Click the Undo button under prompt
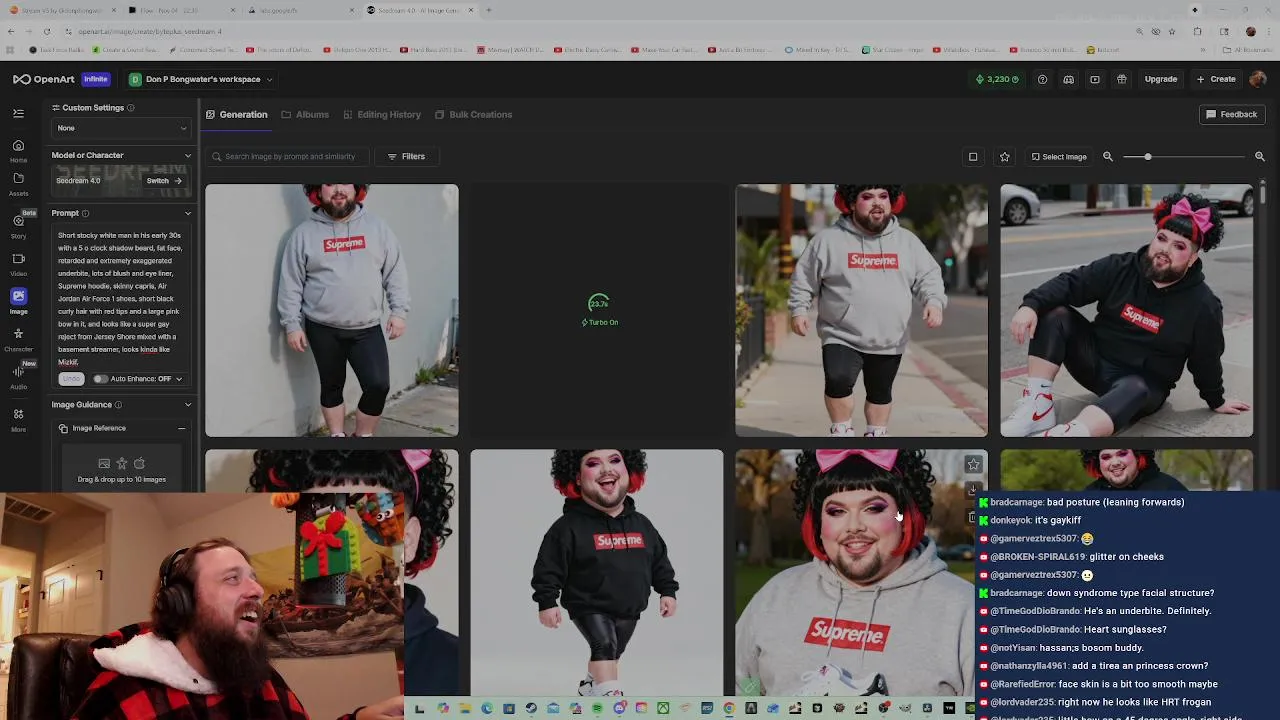The height and width of the screenshot is (720, 1280). [x=70, y=379]
